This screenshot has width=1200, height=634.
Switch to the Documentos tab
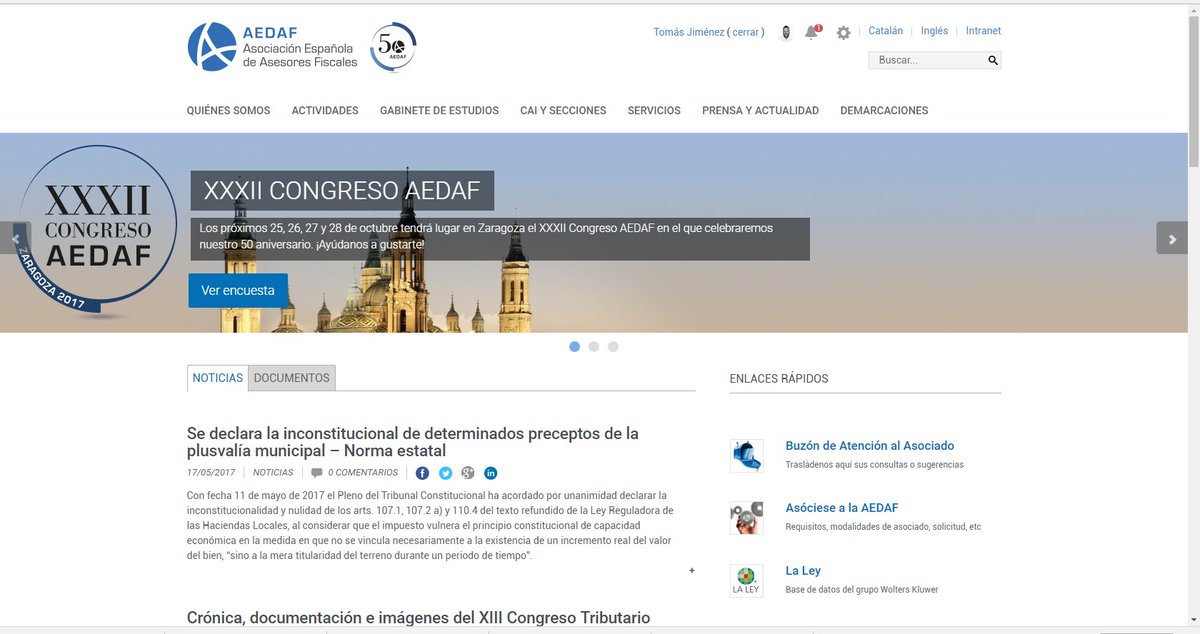(x=291, y=378)
